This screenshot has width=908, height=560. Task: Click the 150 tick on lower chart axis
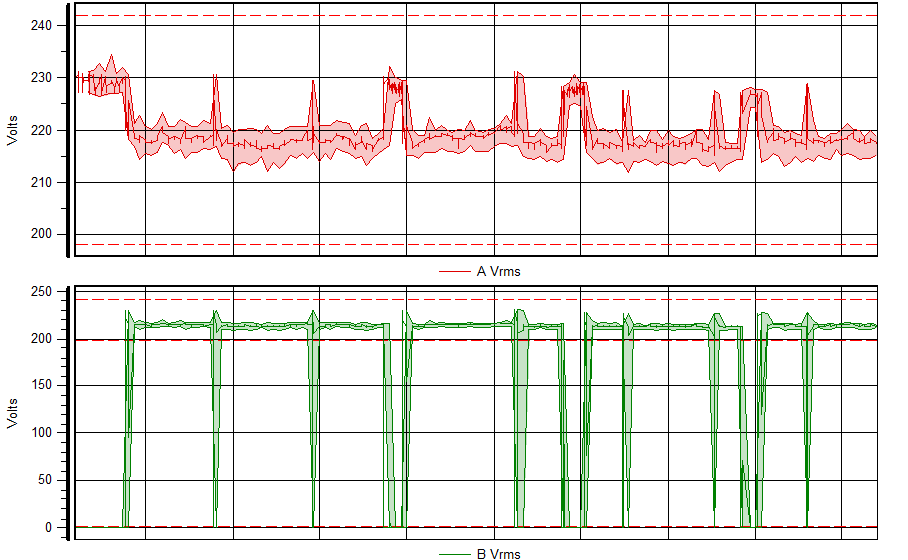point(41,385)
